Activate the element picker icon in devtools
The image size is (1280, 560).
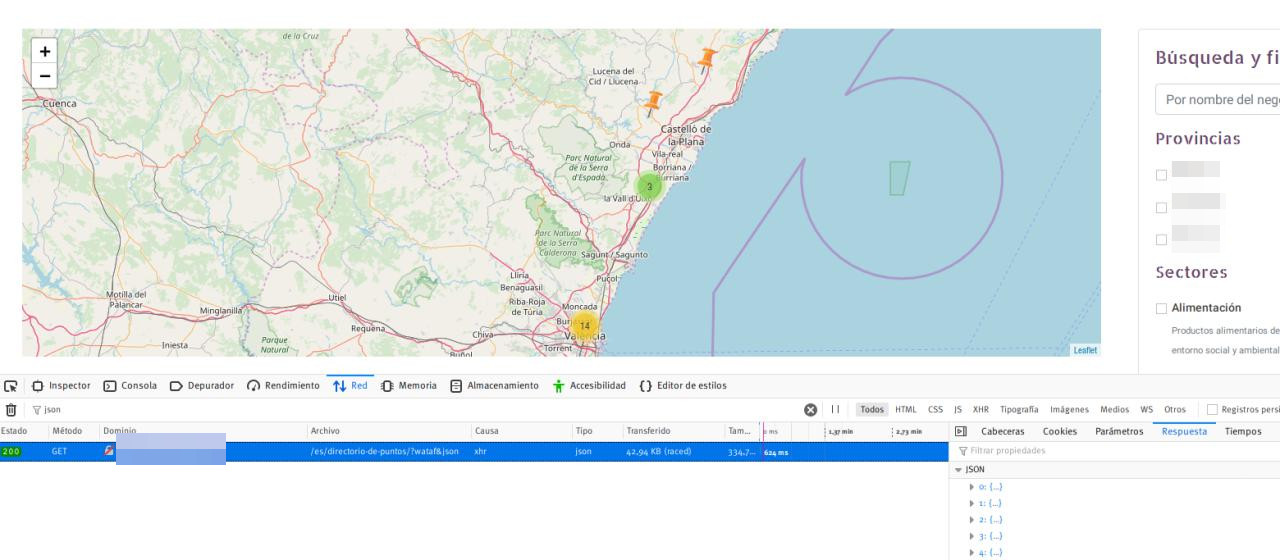pos(11,386)
